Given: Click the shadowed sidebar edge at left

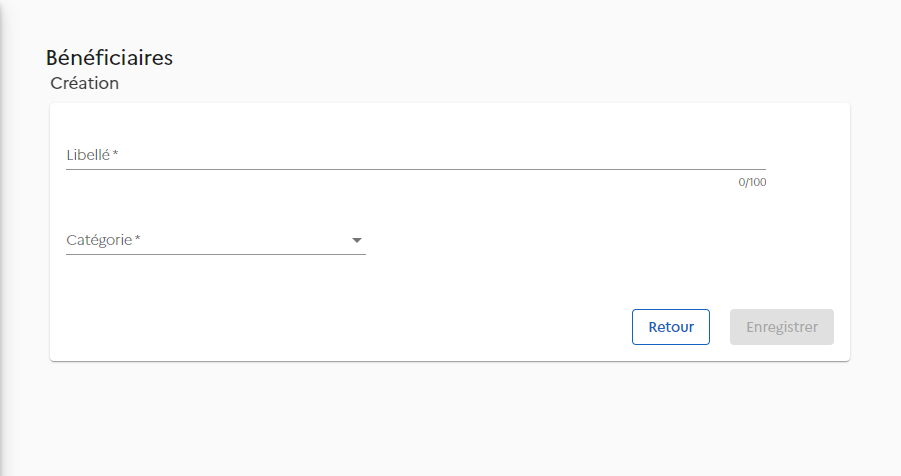Looking at the screenshot, I should coord(4,240).
